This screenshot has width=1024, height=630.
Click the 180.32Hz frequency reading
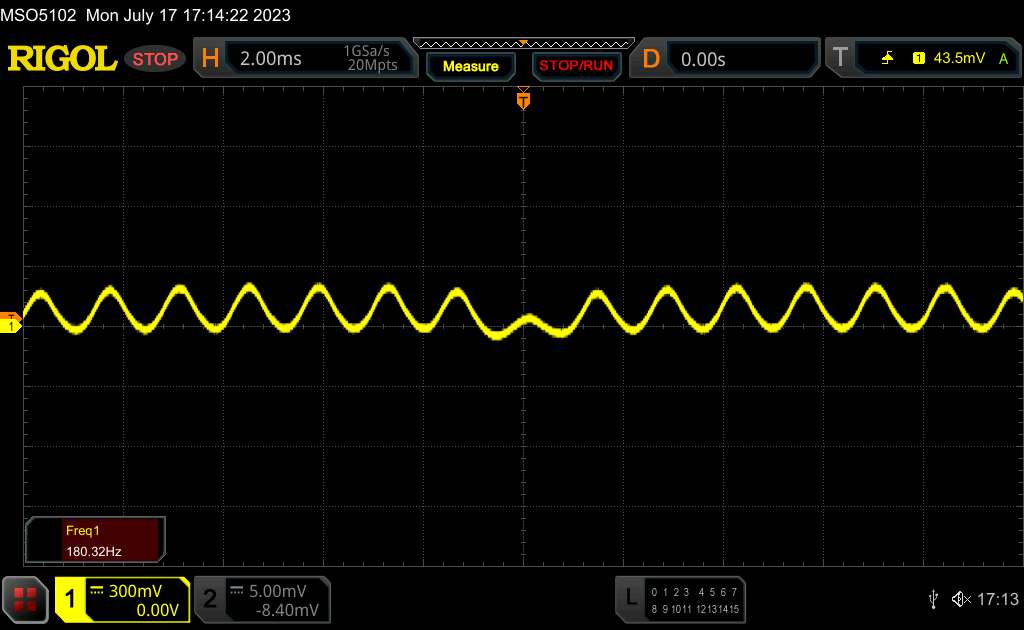coord(93,552)
